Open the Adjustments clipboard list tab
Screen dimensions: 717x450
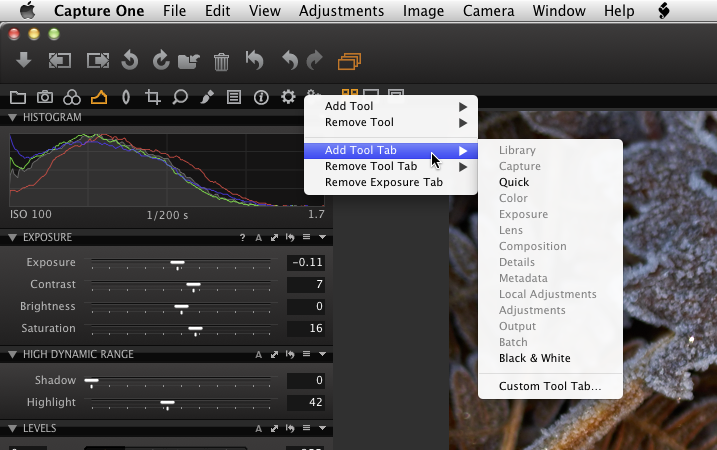pyautogui.click(x=234, y=97)
